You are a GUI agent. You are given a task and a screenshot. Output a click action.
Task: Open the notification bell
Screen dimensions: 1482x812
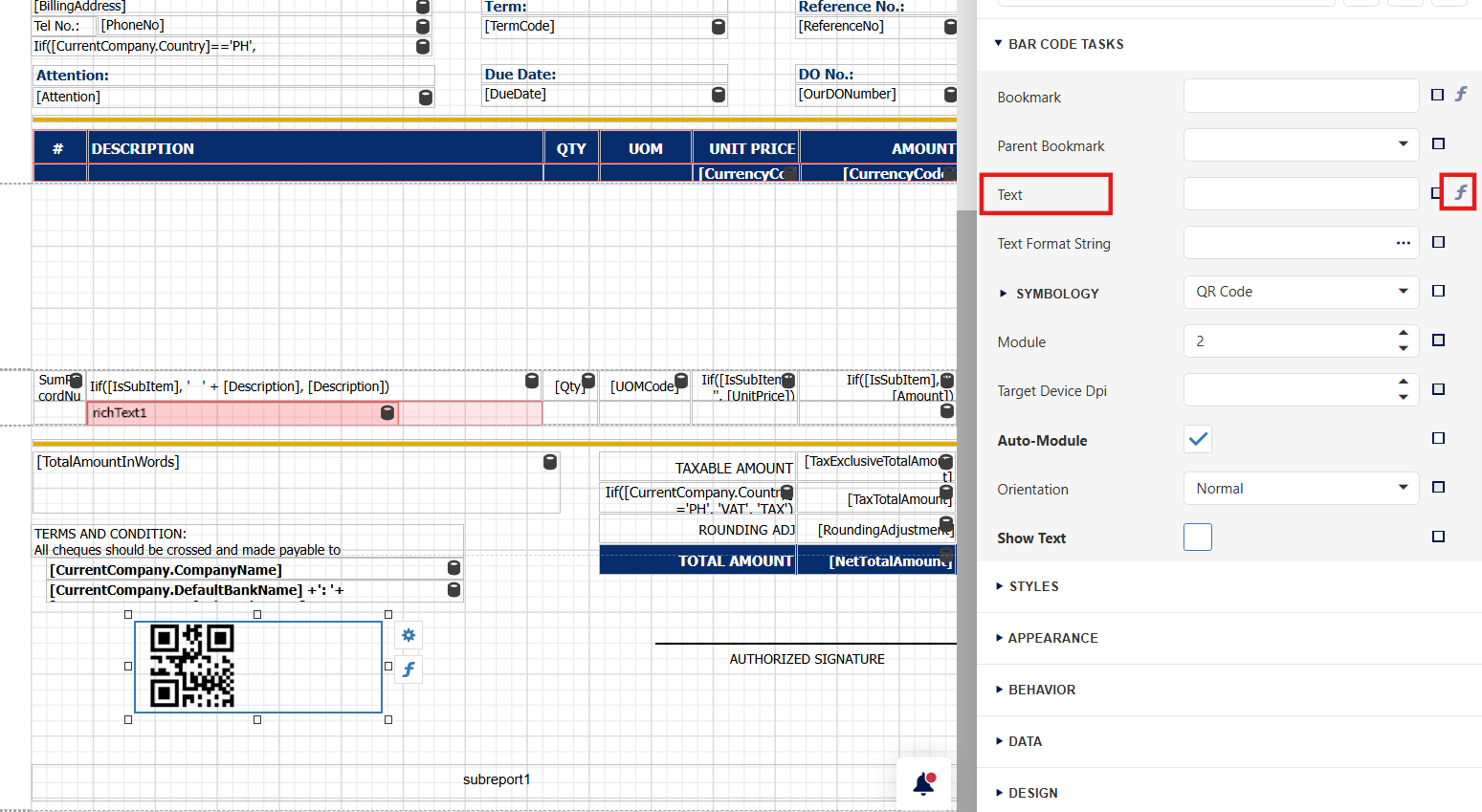pyautogui.click(x=924, y=784)
